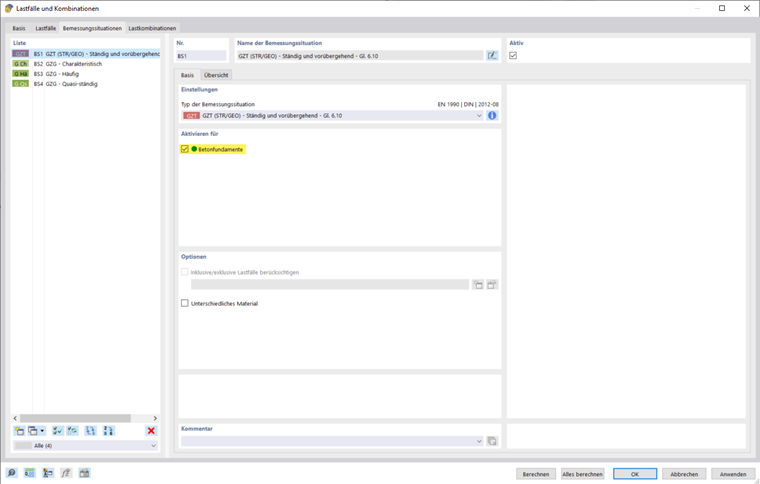Confirm with the OK button
Screen dimensions: 760x484
(x=635, y=474)
